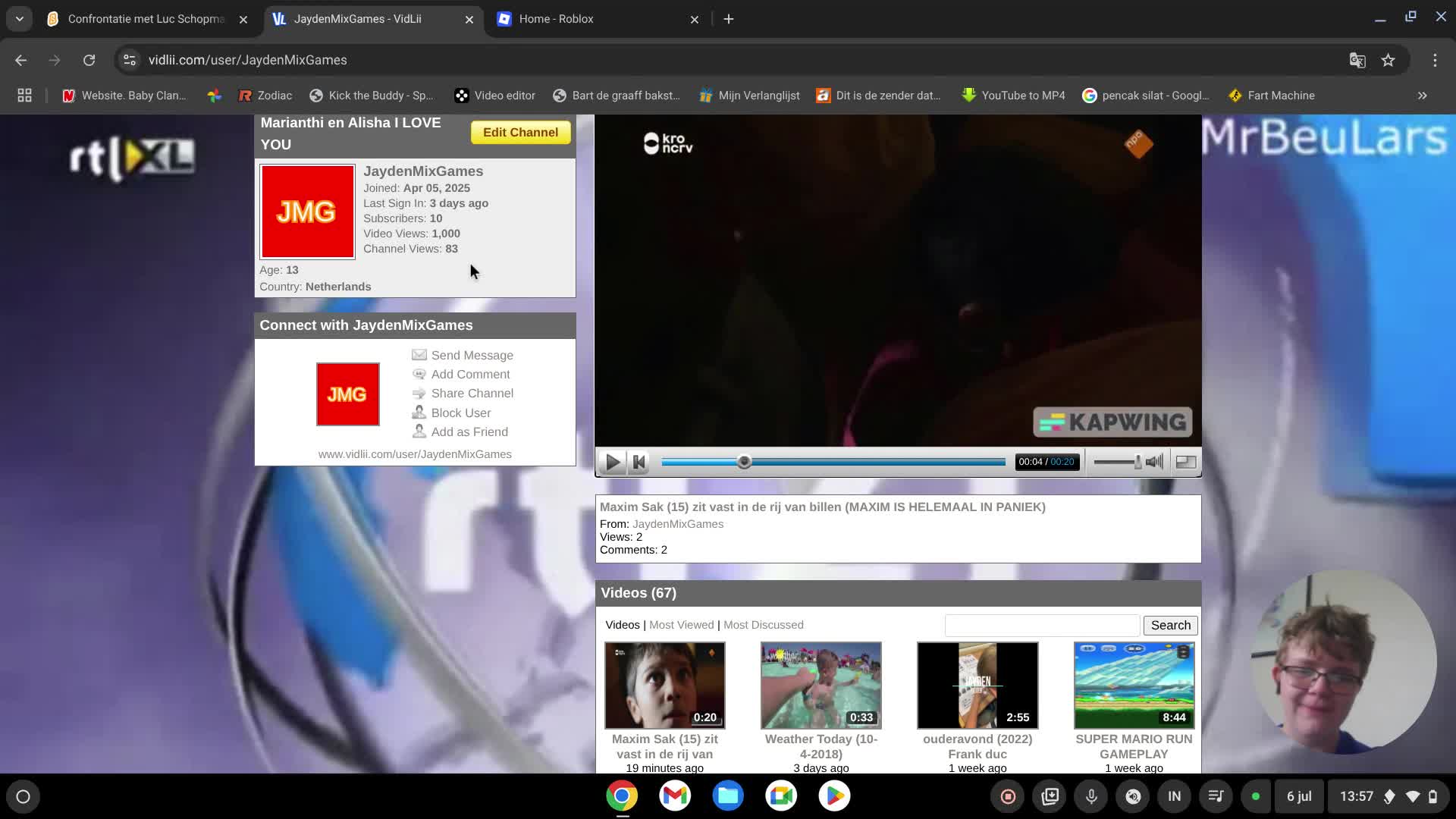Click the Share Channel arrow icon
Viewport: 1456px width, 819px height.
tap(419, 393)
